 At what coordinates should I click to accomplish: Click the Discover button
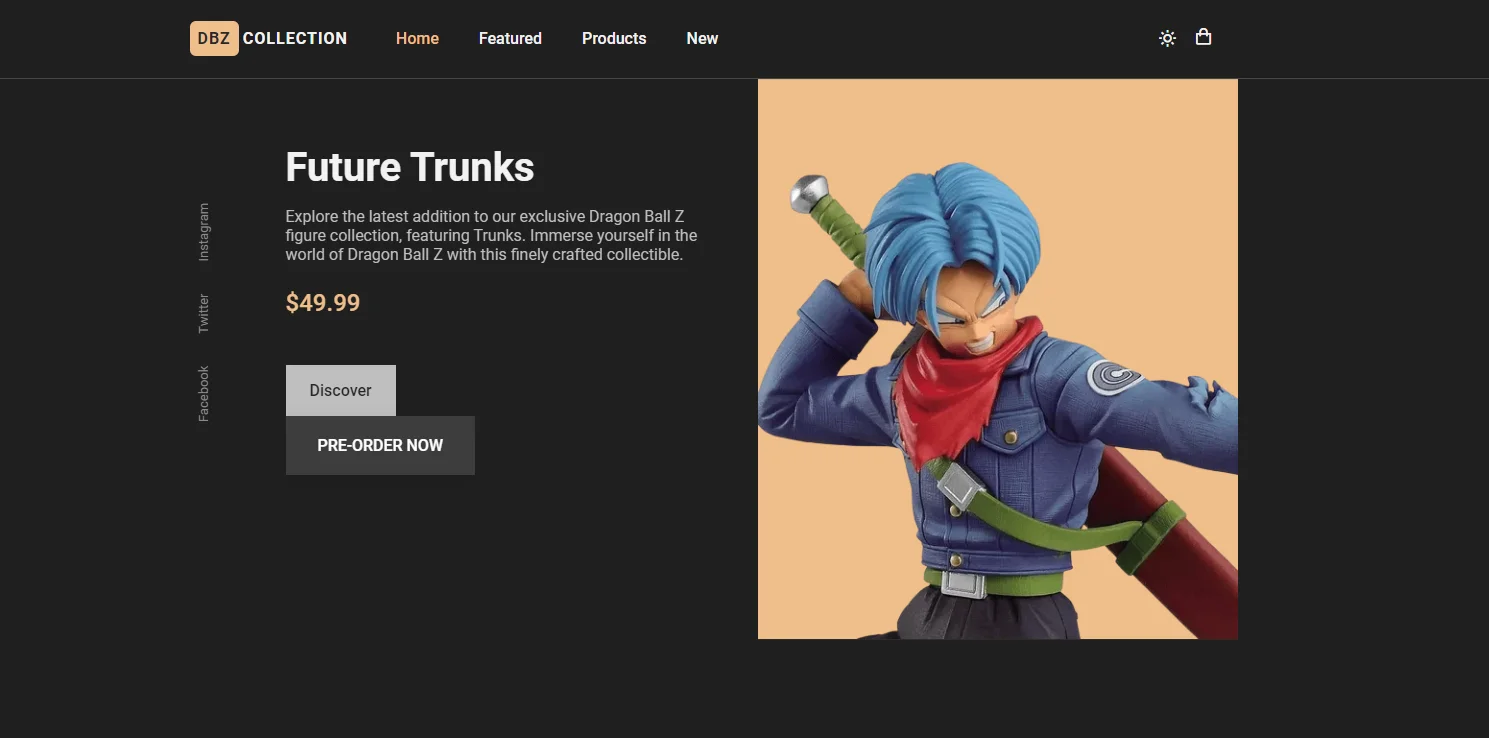(341, 390)
